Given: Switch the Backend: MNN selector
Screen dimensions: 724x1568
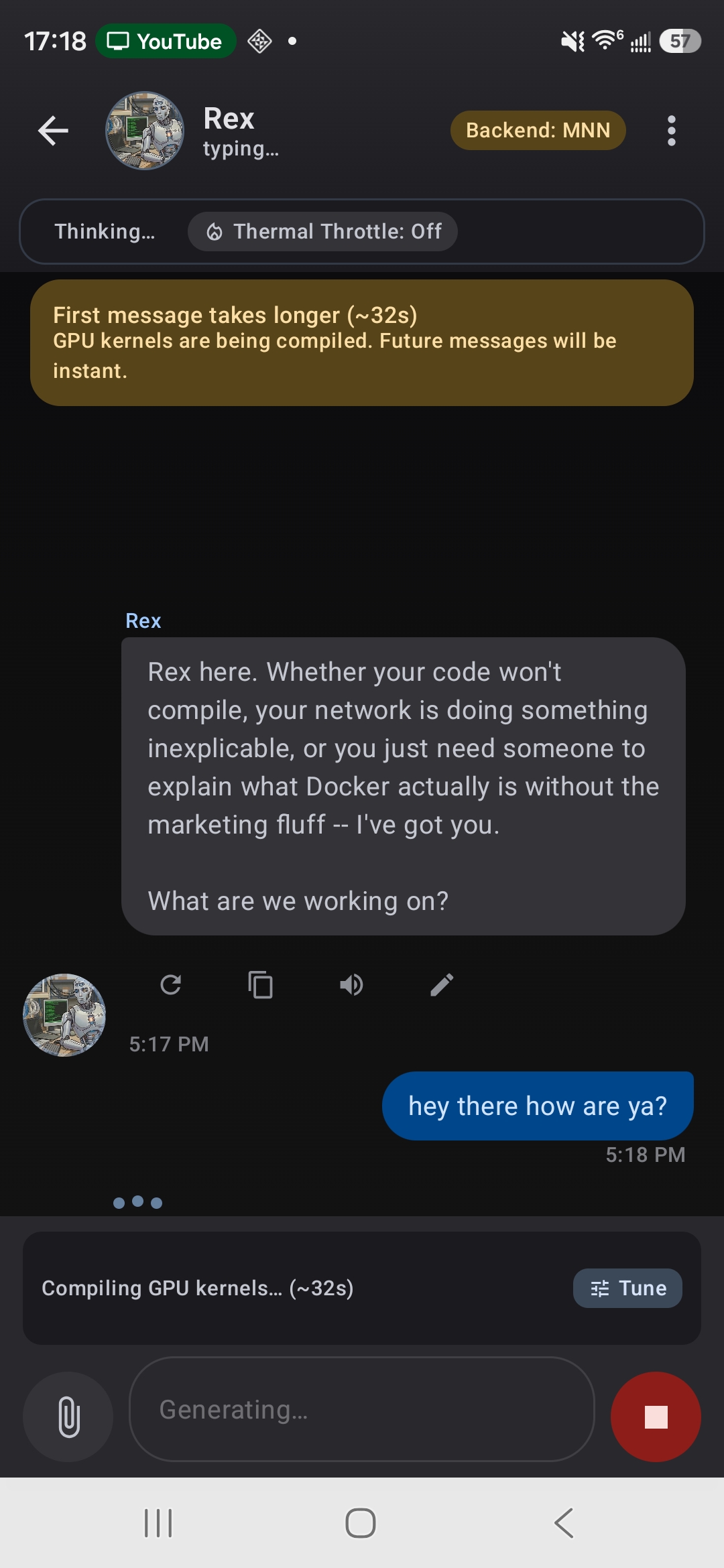Looking at the screenshot, I should tap(538, 130).
